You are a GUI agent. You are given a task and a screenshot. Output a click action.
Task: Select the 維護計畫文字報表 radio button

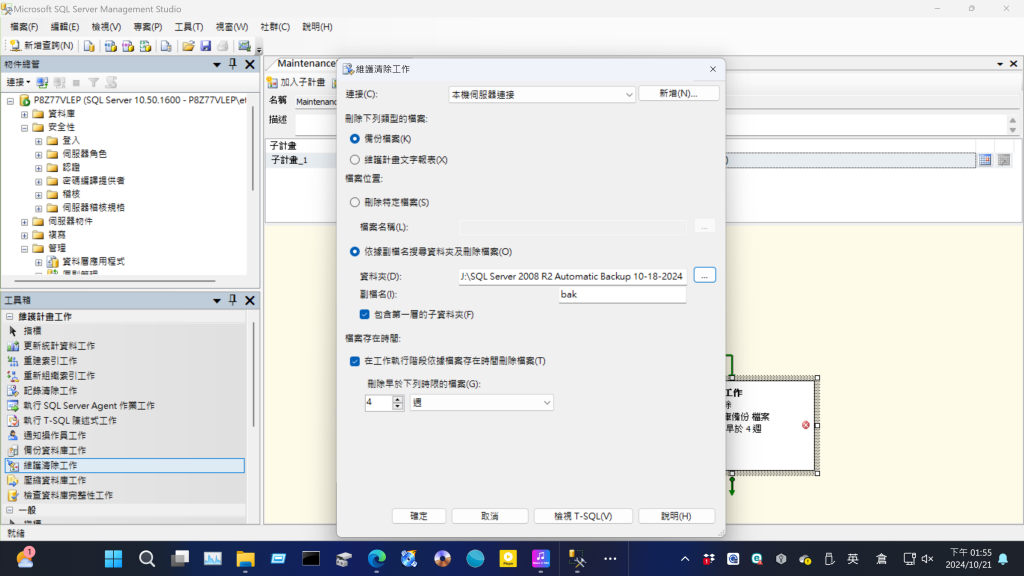(x=355, y=159)
